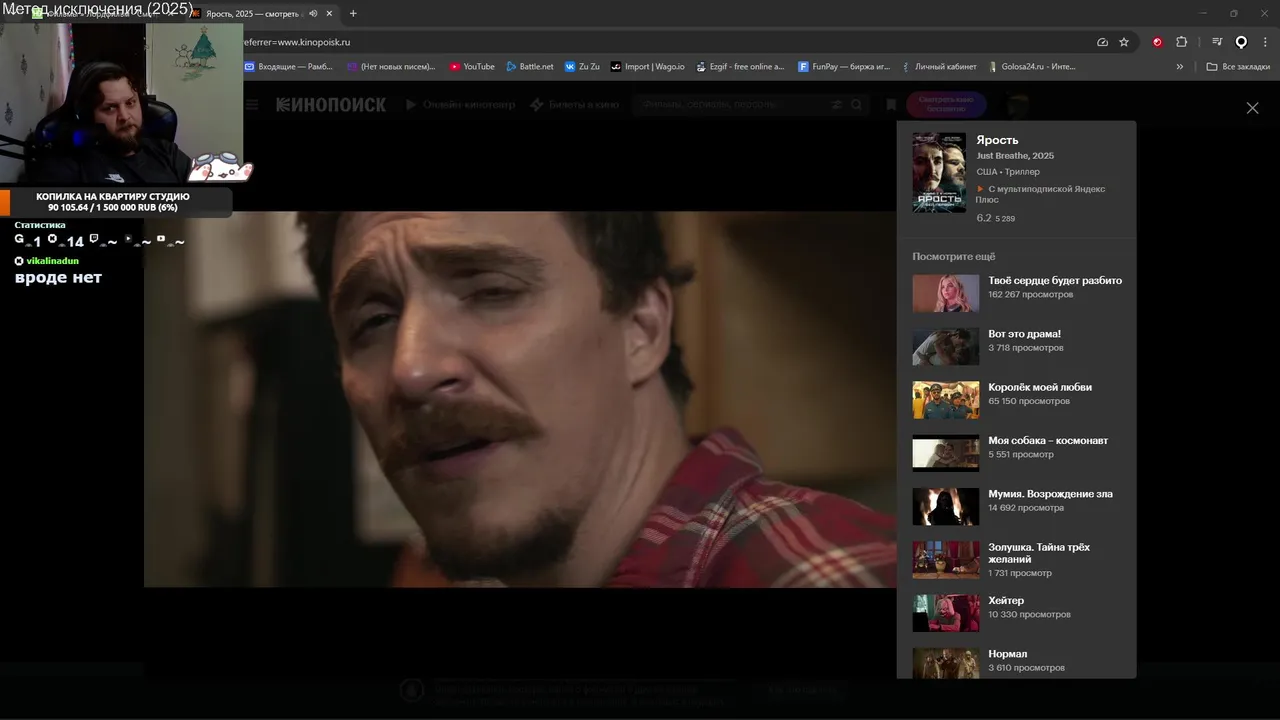The width and height of the screenshot is (1280, 720).
Task: Open Билеты в кино in Kinopoisk header
Action: pyautogui.click(x=575, y=104)
